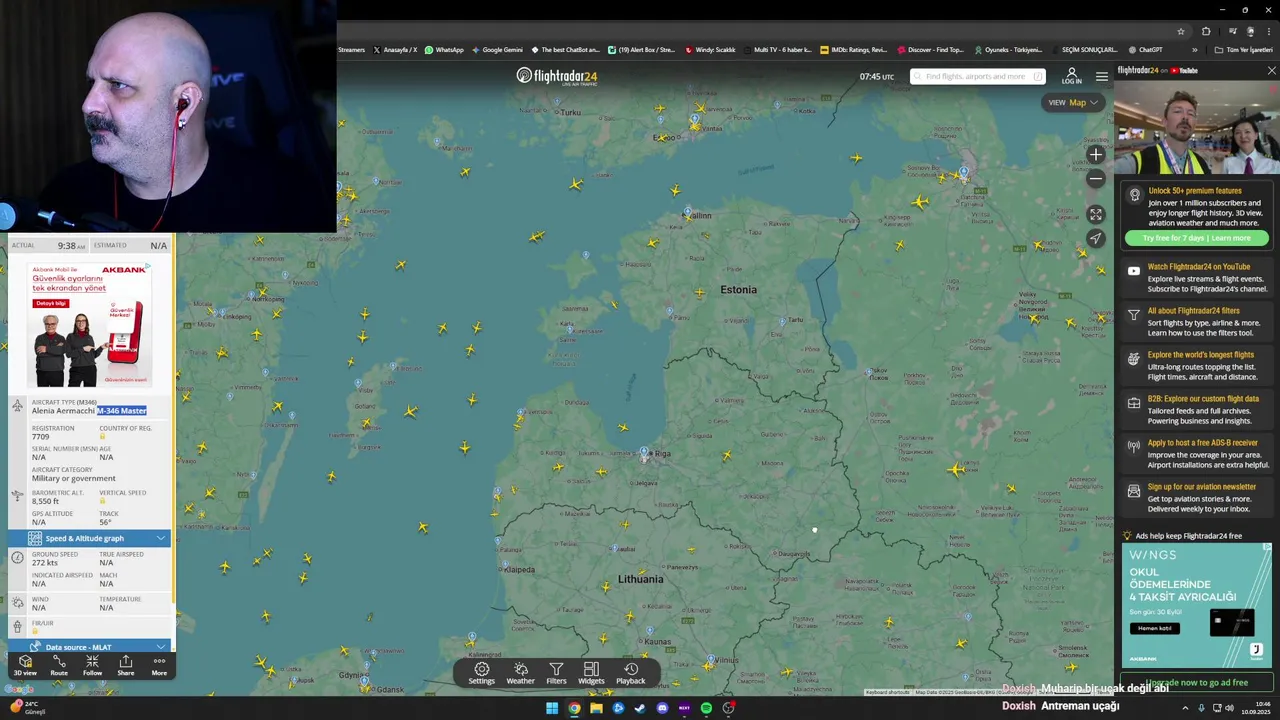Open the Filters funnel tool
The height and width of the screenshot is (720, 1280).
[556, 673]
